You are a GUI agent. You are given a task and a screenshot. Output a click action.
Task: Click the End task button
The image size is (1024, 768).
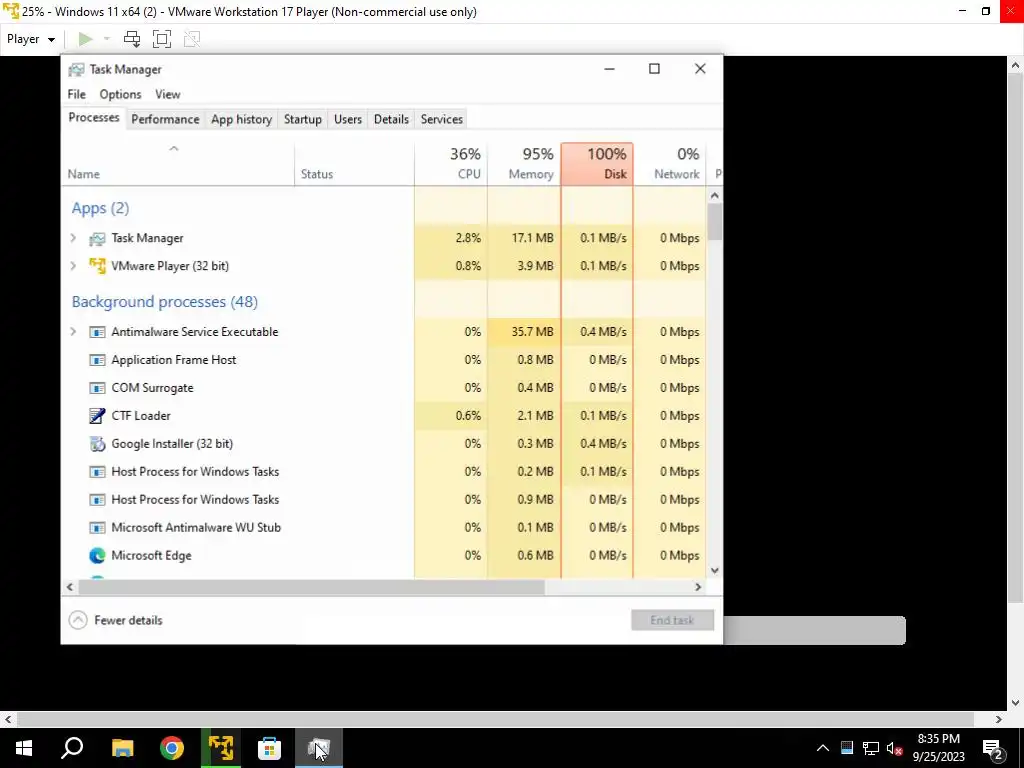(x=672, y=620)
